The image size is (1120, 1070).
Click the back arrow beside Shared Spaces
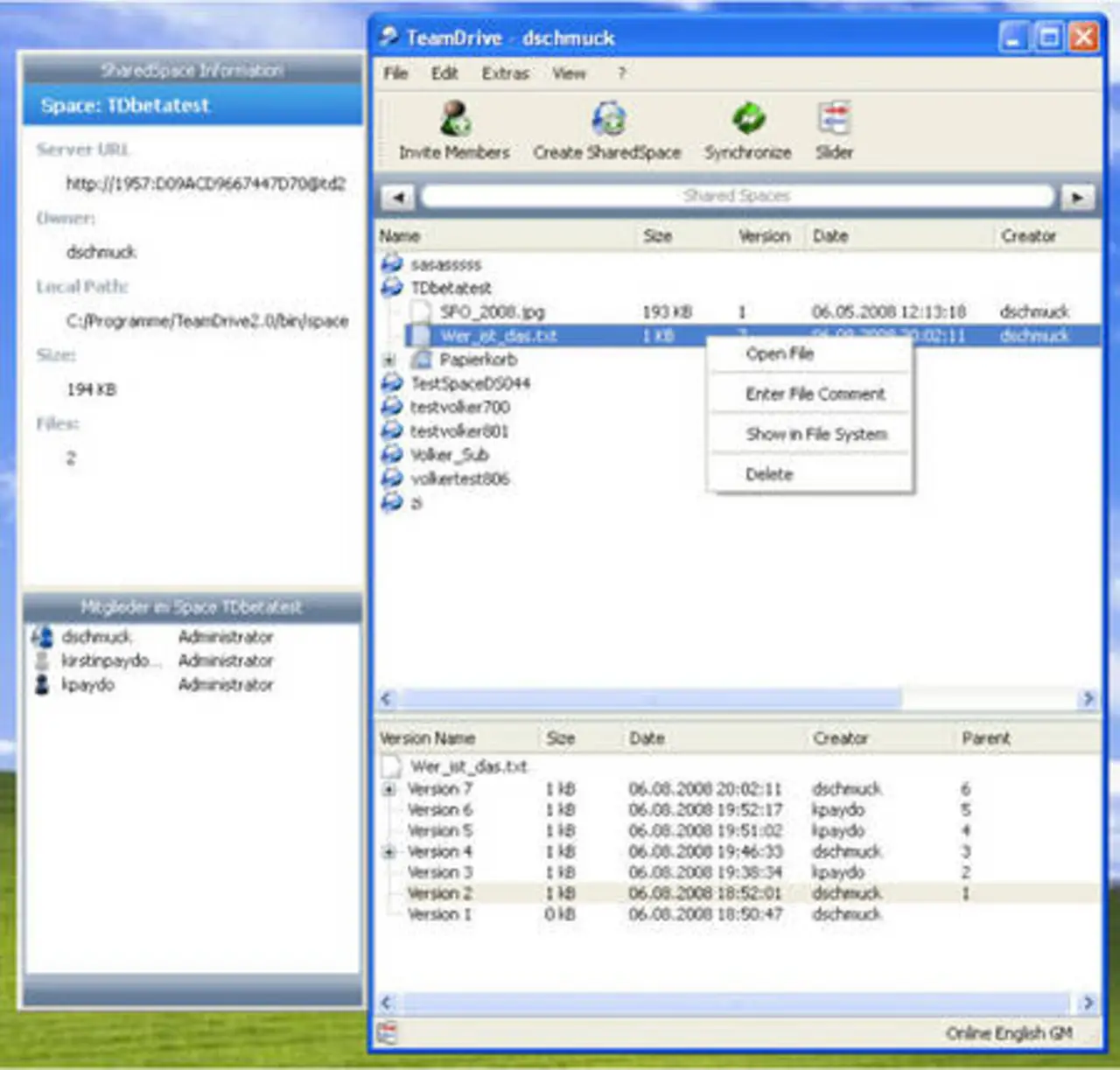(x=398, y=197)
